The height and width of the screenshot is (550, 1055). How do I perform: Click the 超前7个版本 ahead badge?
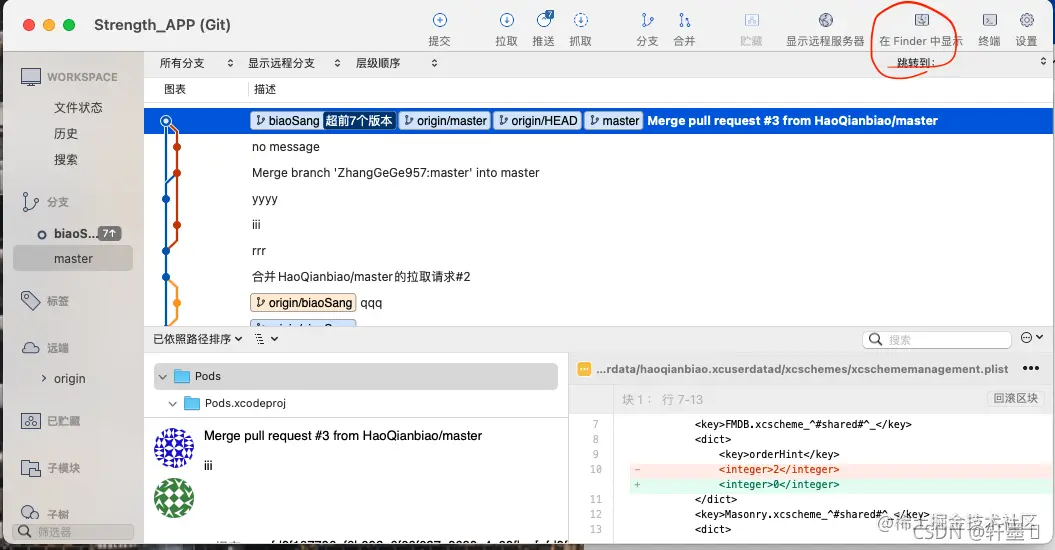tap(359, 121)
